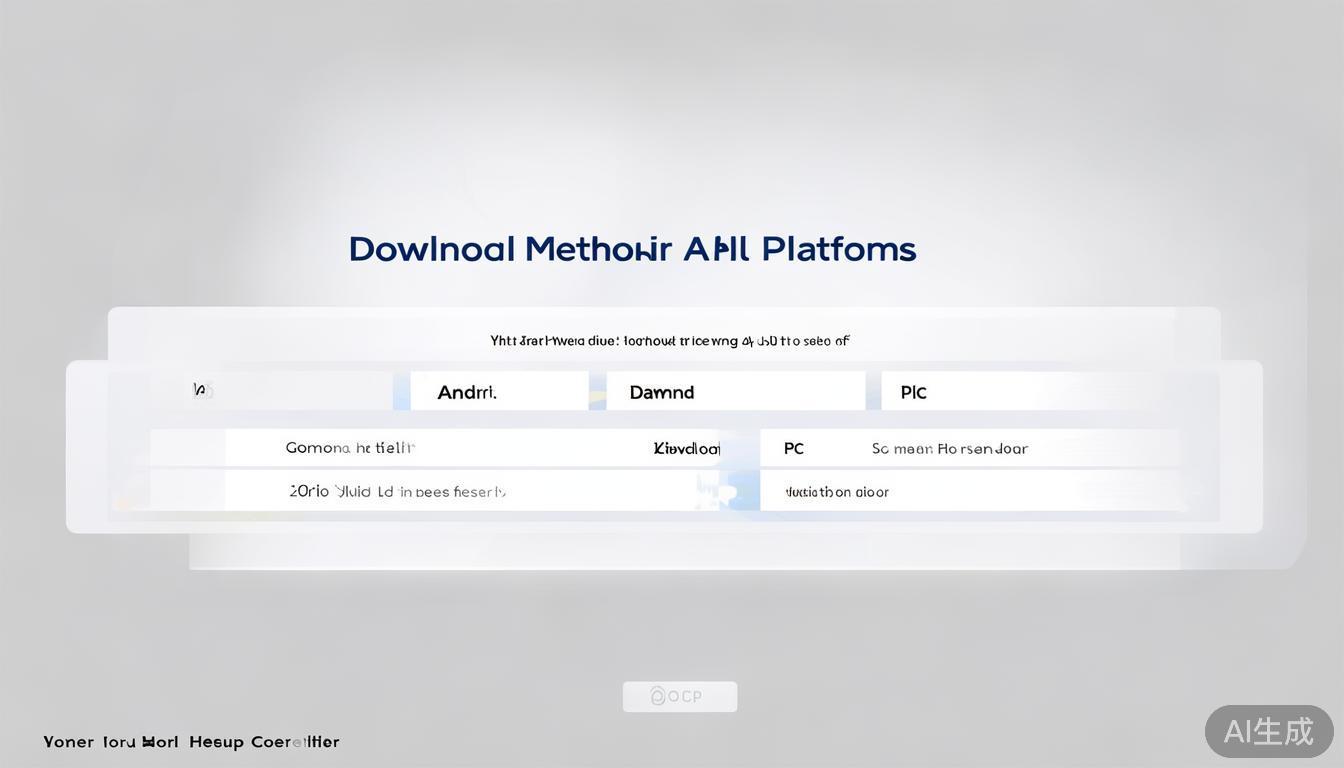The width and height of the screenshot is (1344, 768).
Task: Click the Downlnoal Methohr AHll Platfoms heading
Action: (x=632, y=249)
